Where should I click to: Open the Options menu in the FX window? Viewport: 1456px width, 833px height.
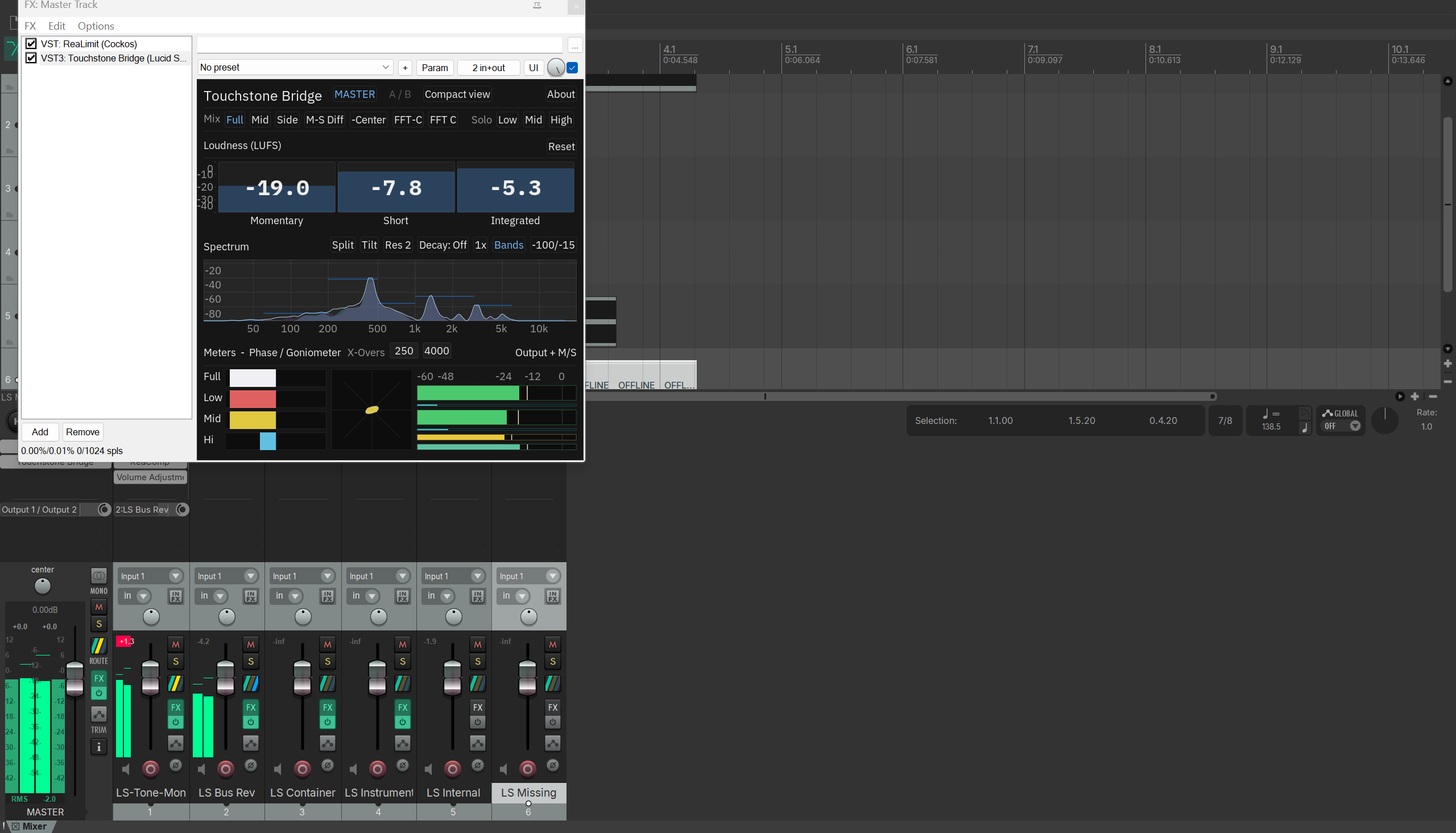pyautogui.click(x=96, y=26)
